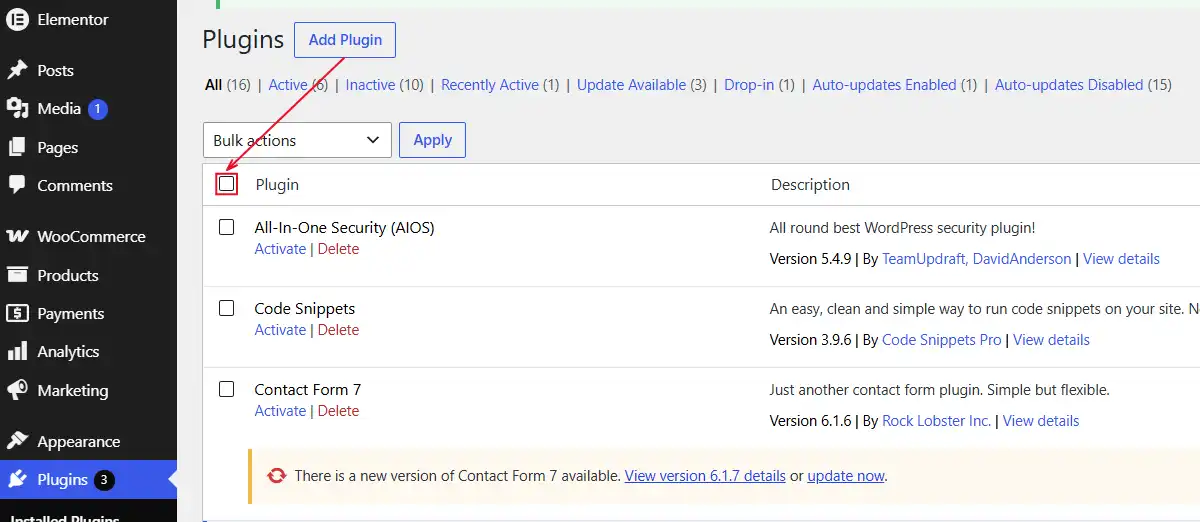Click the Pages icon in sidebar
Viewport: 1200px width, 522px height.
point(17,147)
